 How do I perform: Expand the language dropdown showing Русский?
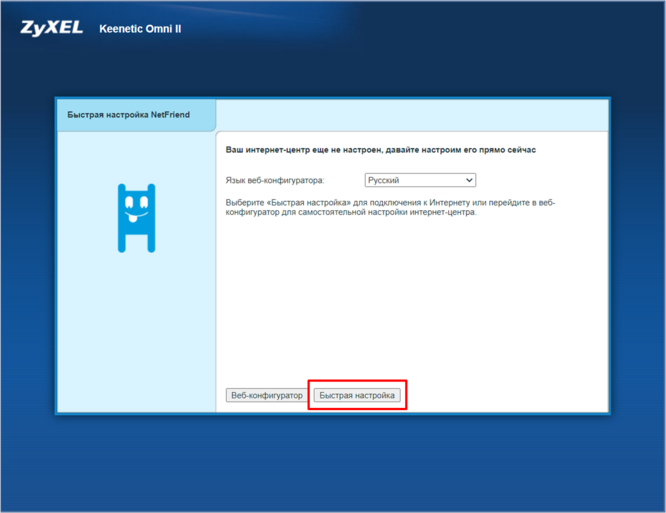(x=420, y=180)
